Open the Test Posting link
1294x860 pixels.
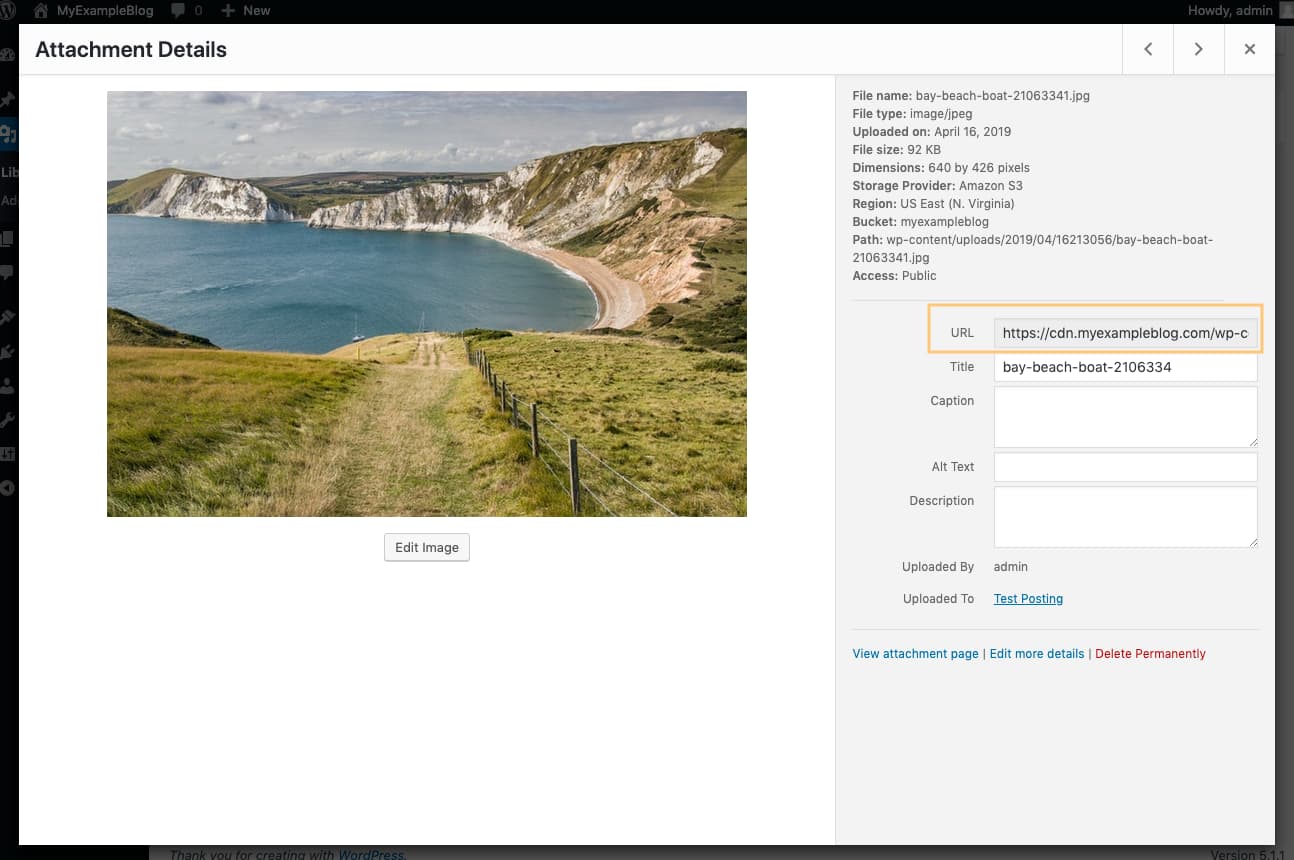click(x=1028, y=598)
